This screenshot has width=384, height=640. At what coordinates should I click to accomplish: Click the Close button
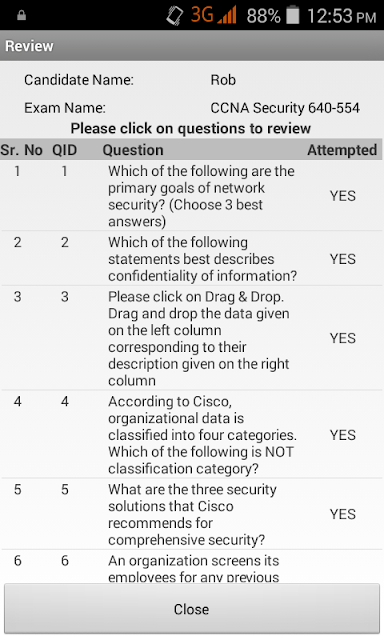point(192,609)
